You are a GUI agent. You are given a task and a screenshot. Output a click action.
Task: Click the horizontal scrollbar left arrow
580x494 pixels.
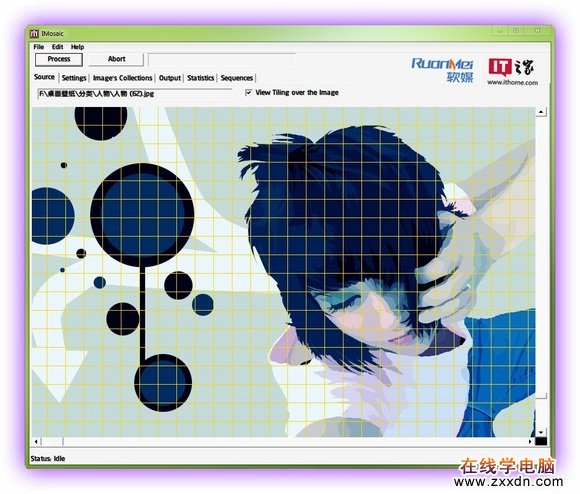click(x=36, y=441)
